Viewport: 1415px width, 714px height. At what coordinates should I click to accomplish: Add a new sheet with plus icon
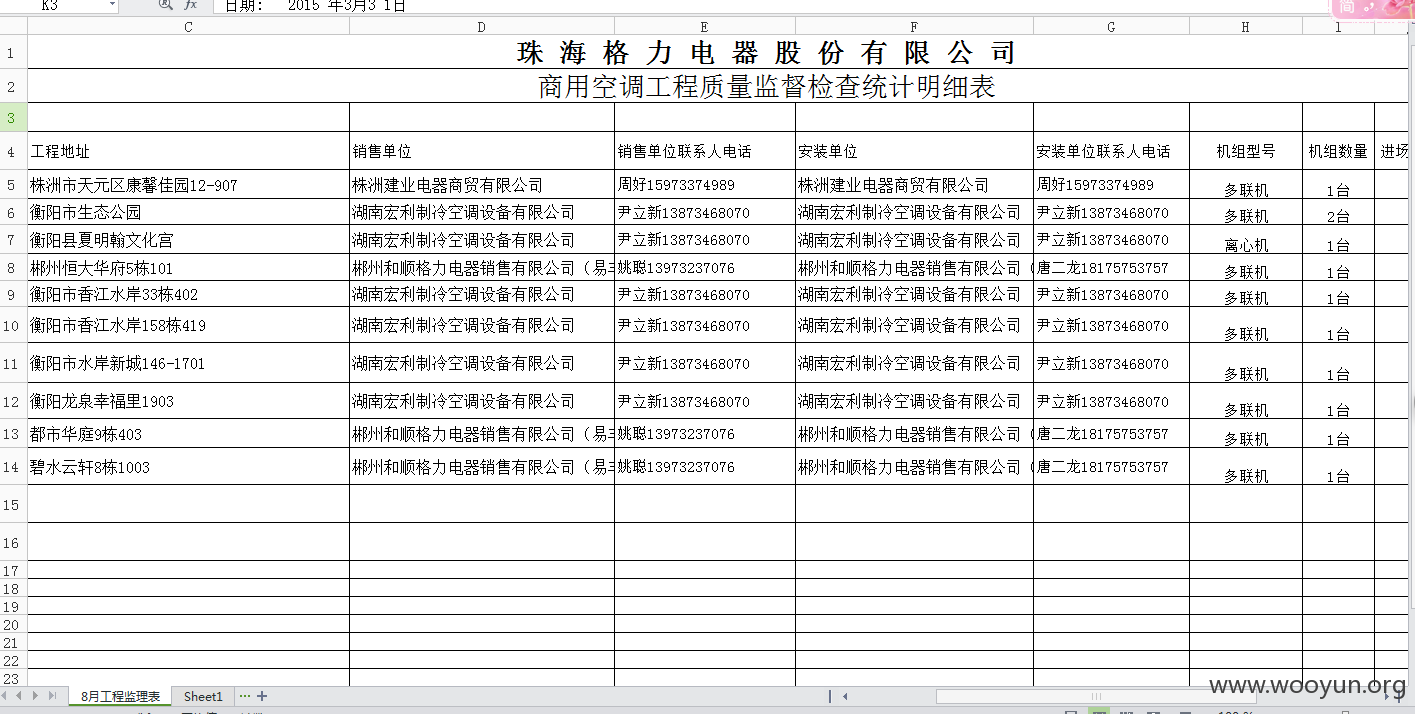click(262, 696)
